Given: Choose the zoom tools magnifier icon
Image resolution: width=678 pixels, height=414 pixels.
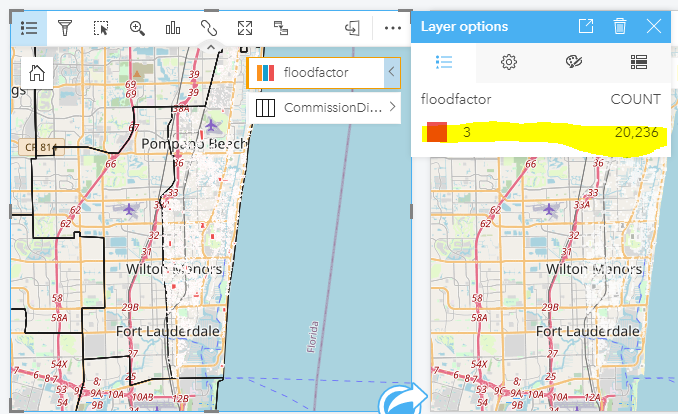Looking at the screenshot, I should click(x=137, y=29).
